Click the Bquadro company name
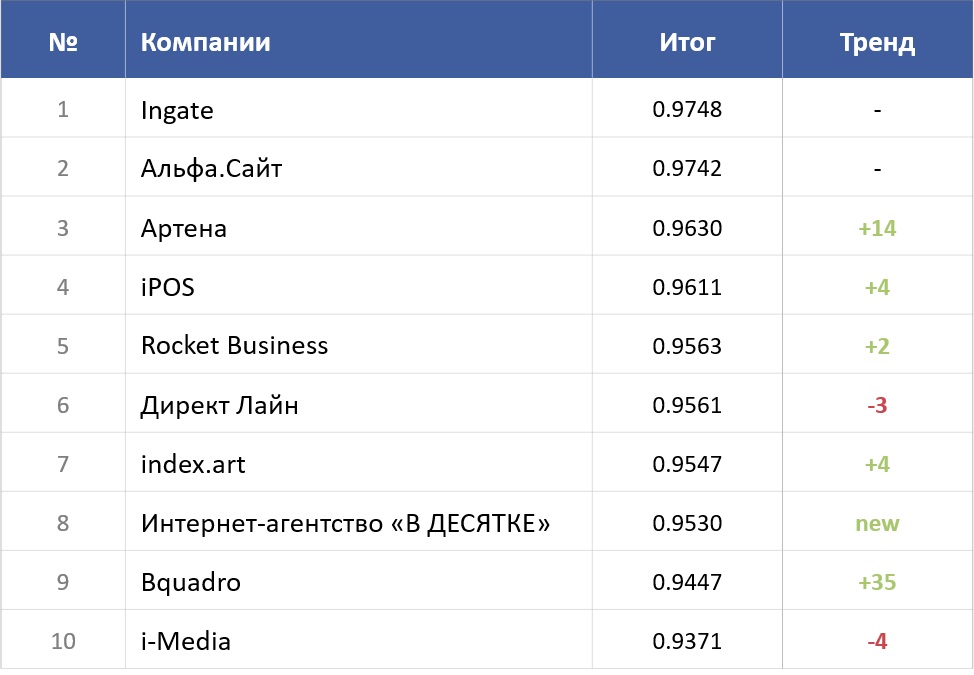The height and width of the screenshot is (675, 974). pyautogui.click(x=191, y=582)
